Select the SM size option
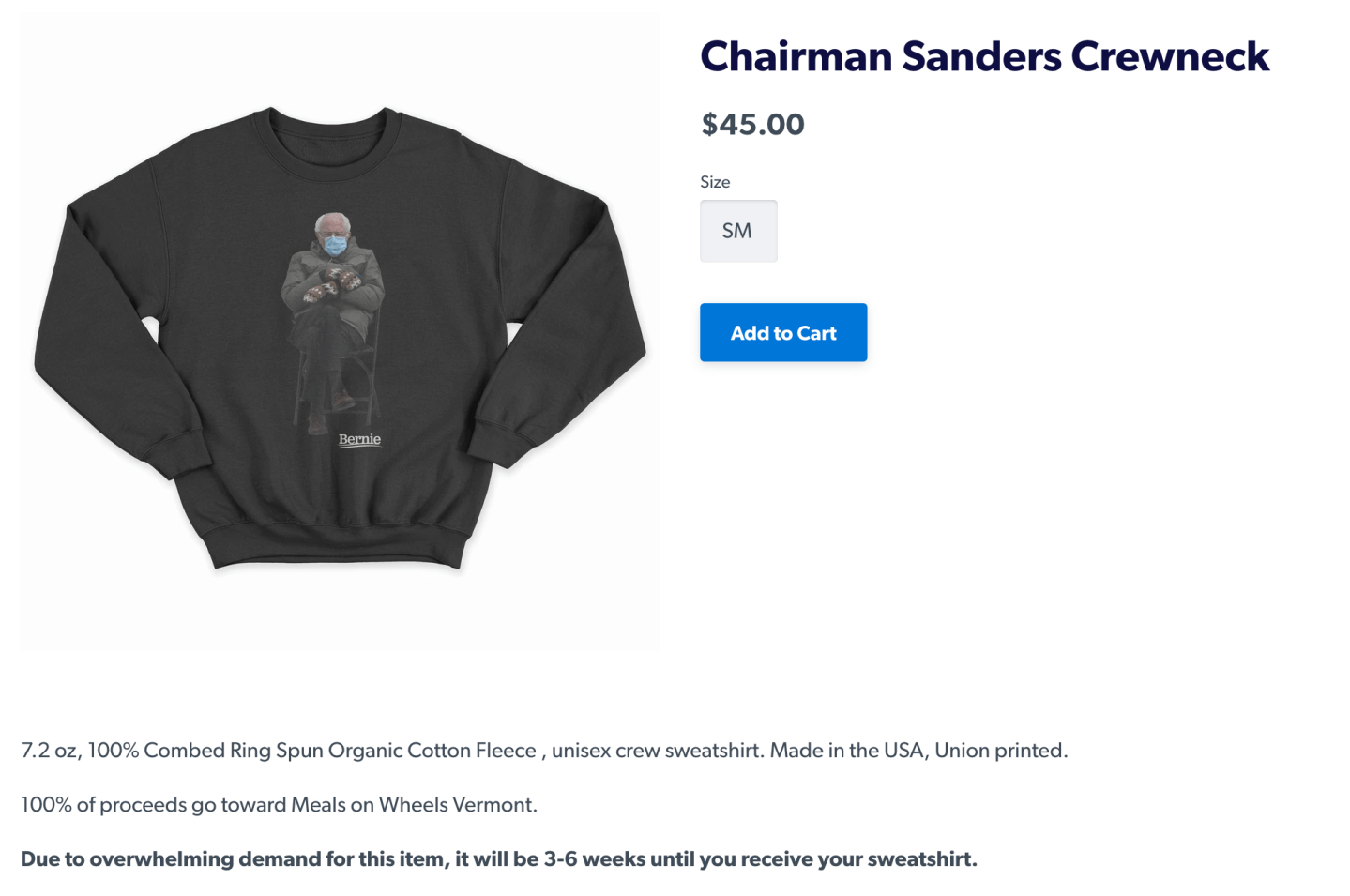The image size is (1350, 896). click(x=737, y=231)
